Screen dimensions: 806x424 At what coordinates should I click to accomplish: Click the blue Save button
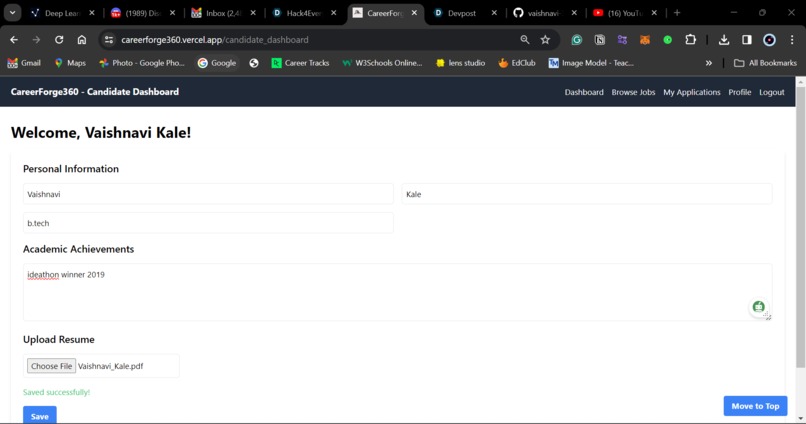[40, 415]
